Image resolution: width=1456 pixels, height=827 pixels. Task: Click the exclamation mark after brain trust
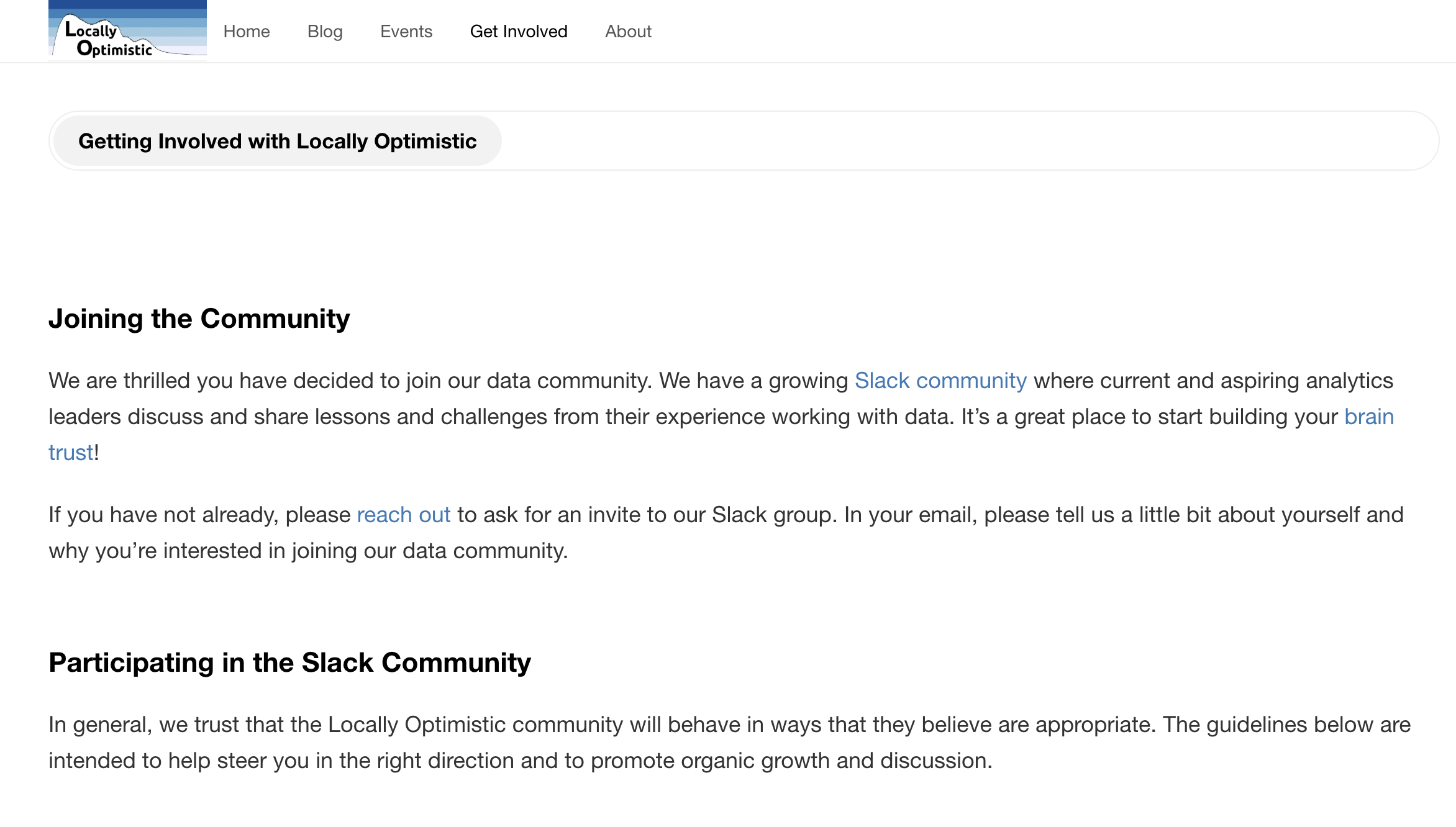tap(96, 452)
